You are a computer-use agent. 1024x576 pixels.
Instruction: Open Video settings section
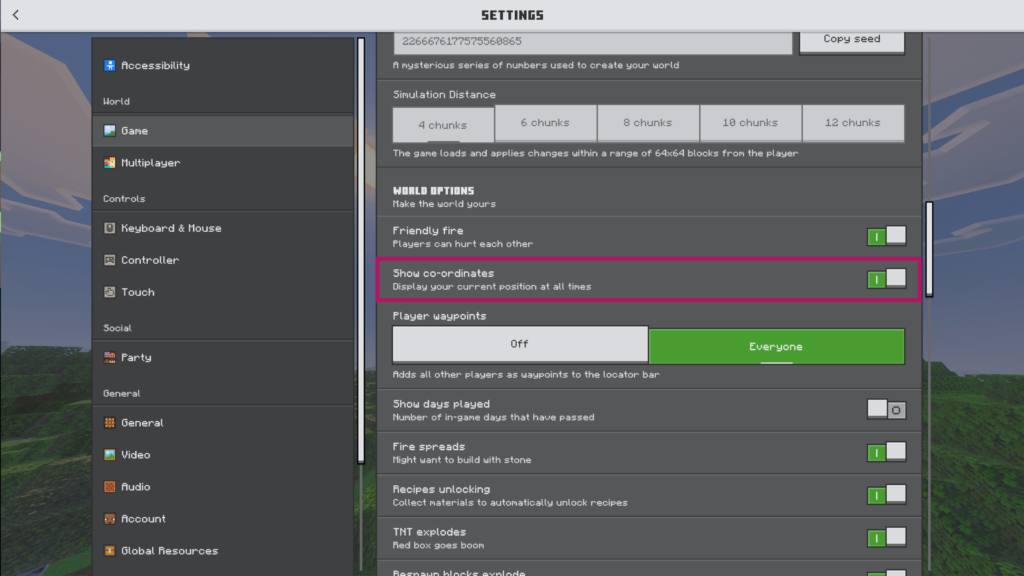[x=223, y=455]
